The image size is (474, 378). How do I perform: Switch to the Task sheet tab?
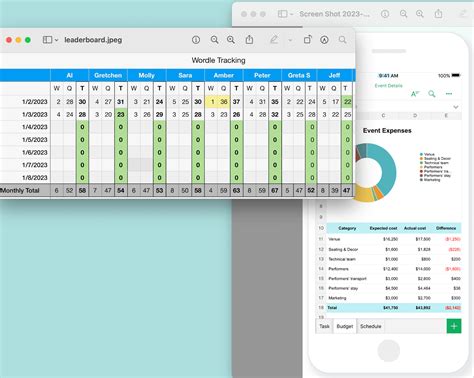pyautogui.click(x=324, y=326)
